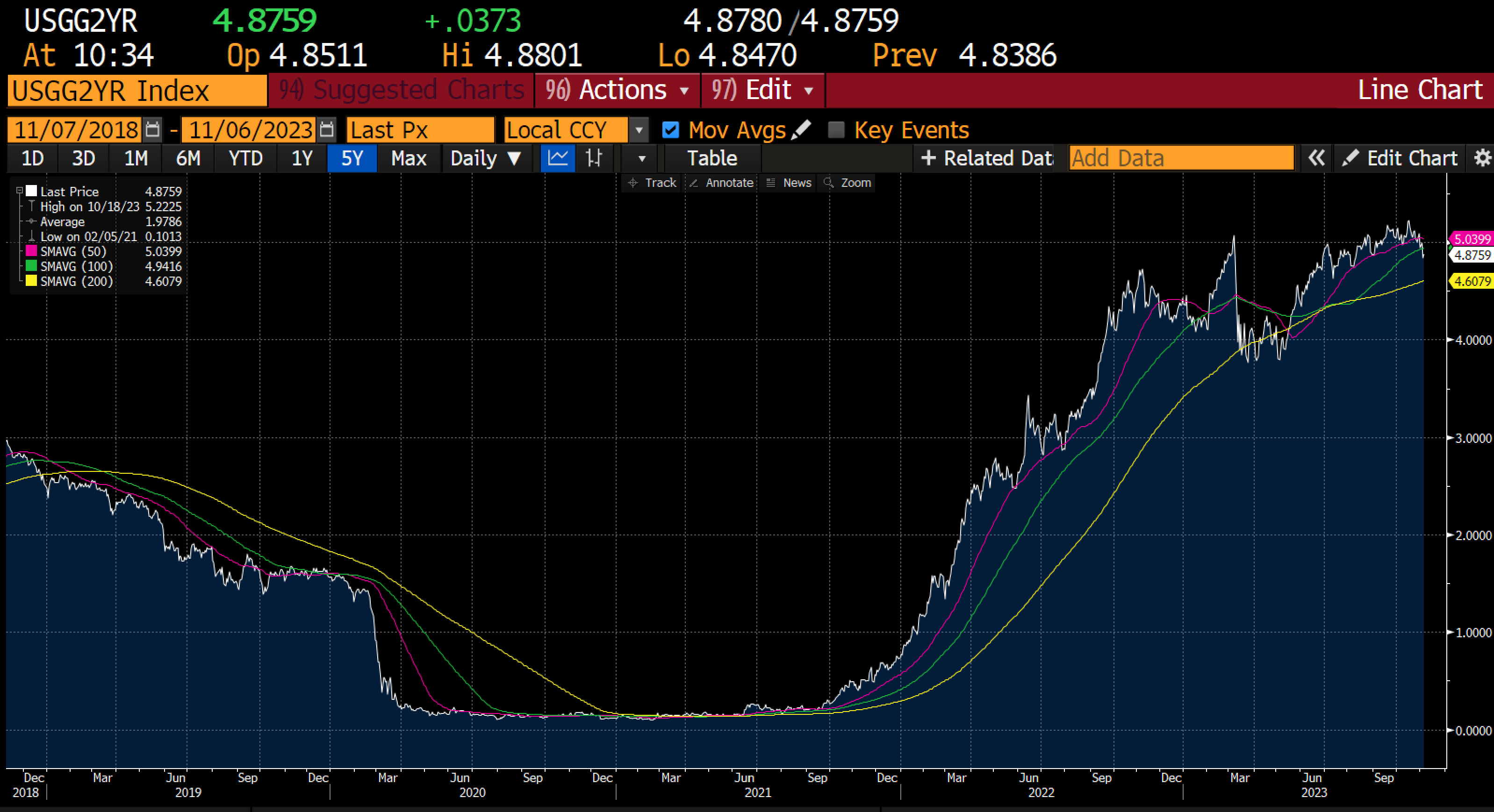Collapse panel with double left chevron icon
The image size is (1494, 812).
pyautogui.click(x=1316, y=158)
